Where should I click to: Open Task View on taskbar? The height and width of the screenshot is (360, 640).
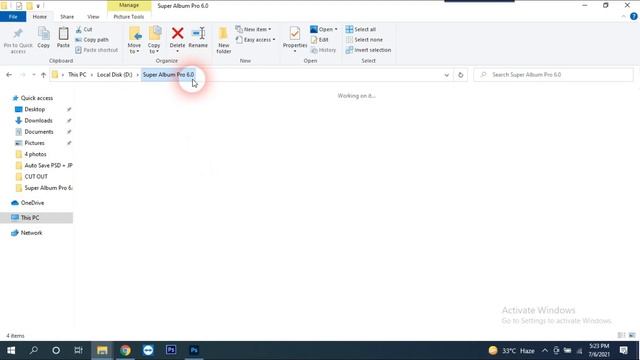pyautogui.click(x=78, y=350)
